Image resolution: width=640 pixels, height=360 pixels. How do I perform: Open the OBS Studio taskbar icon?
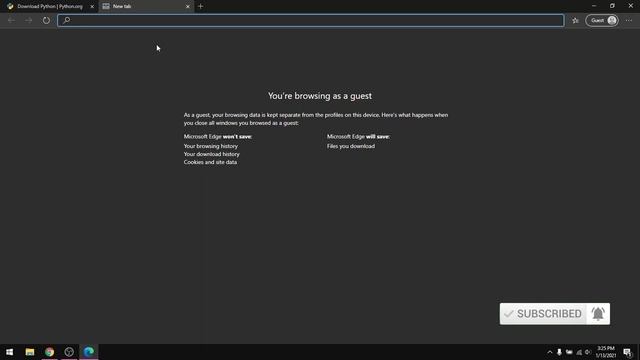click(x=69, y=352)
